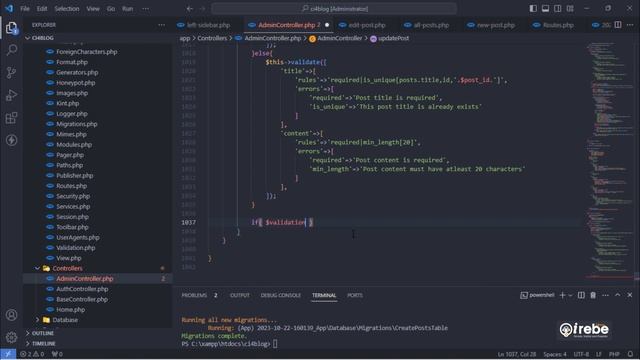The image size is (640, 360).
Task: Open the Source Control view
Action: point(11,73)
